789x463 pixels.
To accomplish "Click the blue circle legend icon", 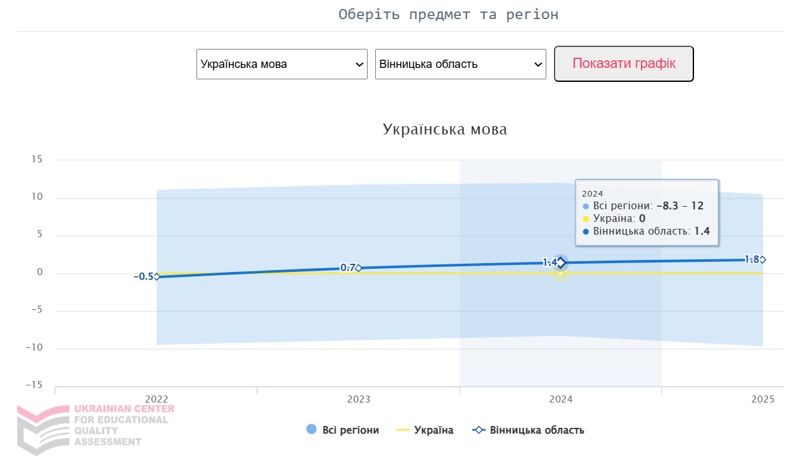I will click(312, 430).
